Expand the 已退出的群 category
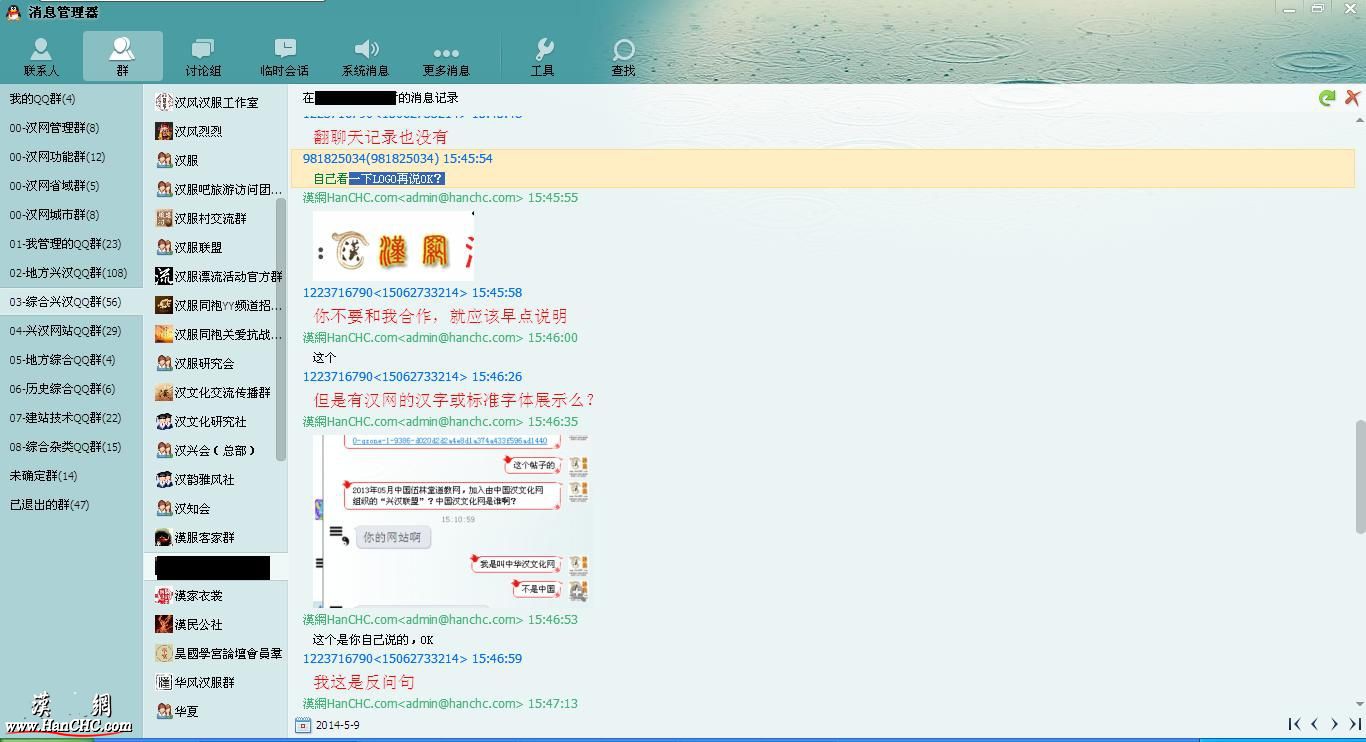Viewport: 1366px width, 742px height. [x=49, y=505]
